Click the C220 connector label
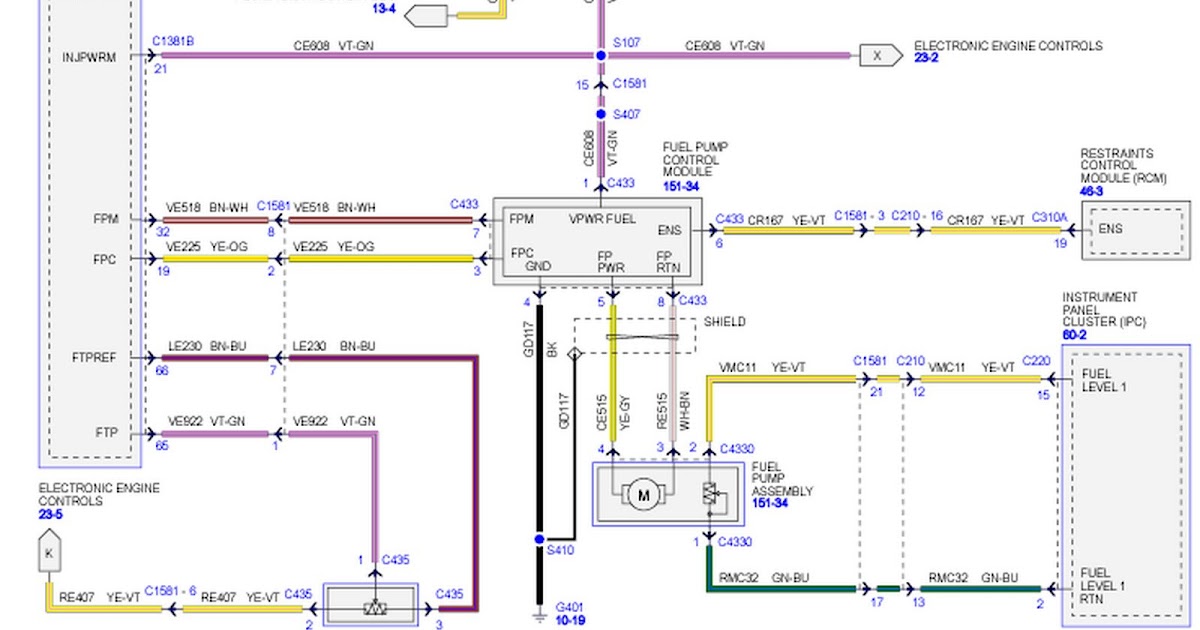1200x630 pixels. click(1036, 361)
